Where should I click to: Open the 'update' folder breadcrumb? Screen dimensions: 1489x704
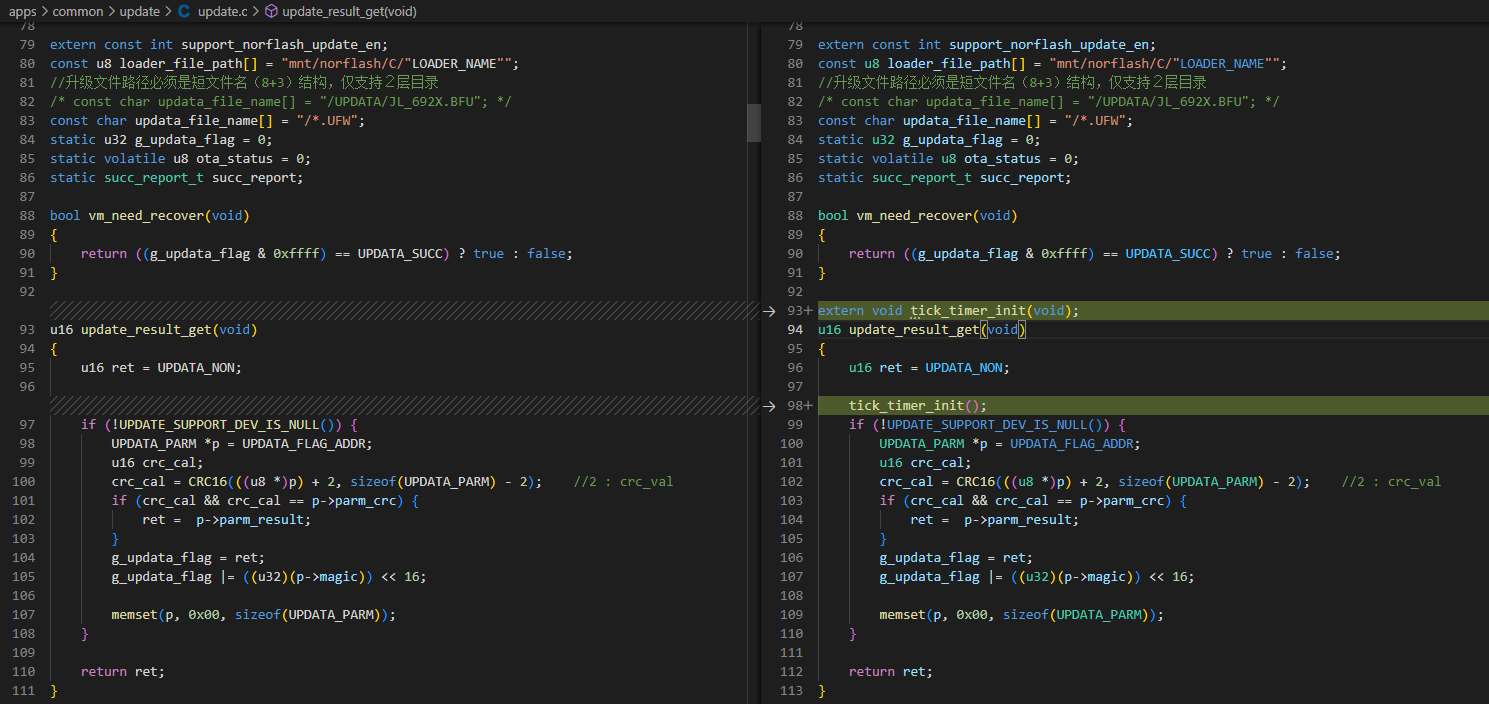(x=139, y=12)
